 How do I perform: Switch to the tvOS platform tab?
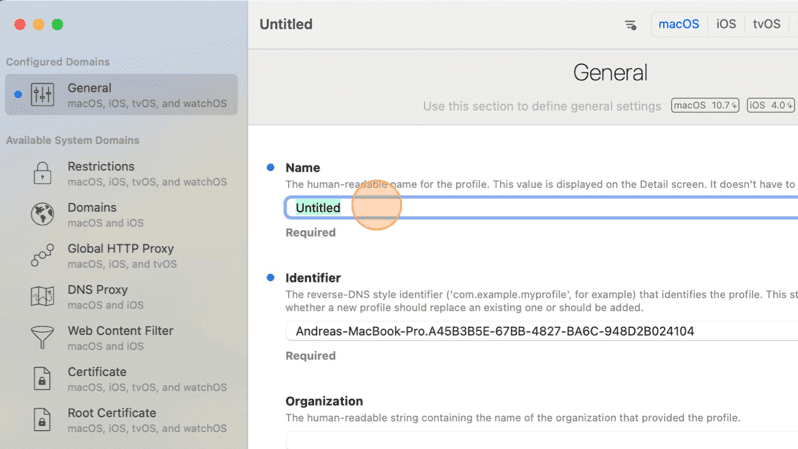pos(766,24)
